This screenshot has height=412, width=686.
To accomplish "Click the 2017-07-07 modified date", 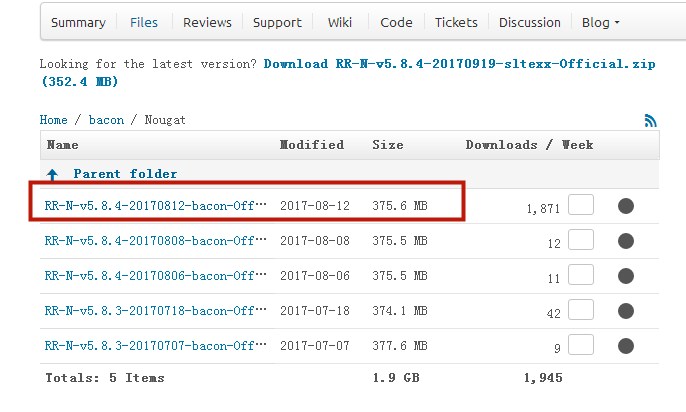I will [315, 346].
